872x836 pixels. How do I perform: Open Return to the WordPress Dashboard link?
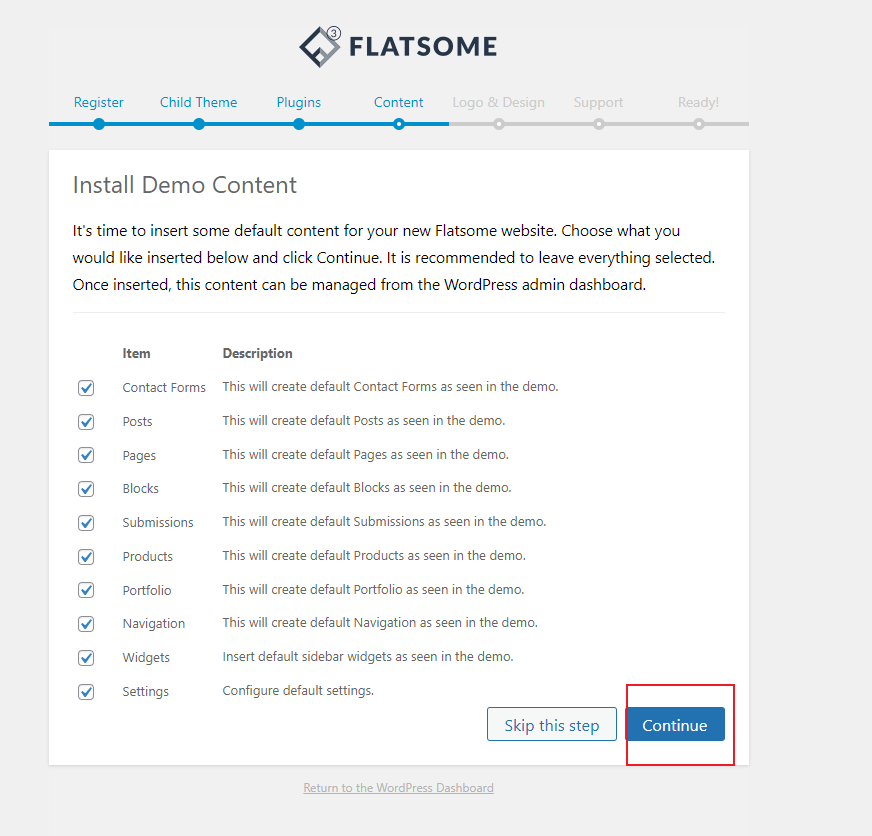399,788
